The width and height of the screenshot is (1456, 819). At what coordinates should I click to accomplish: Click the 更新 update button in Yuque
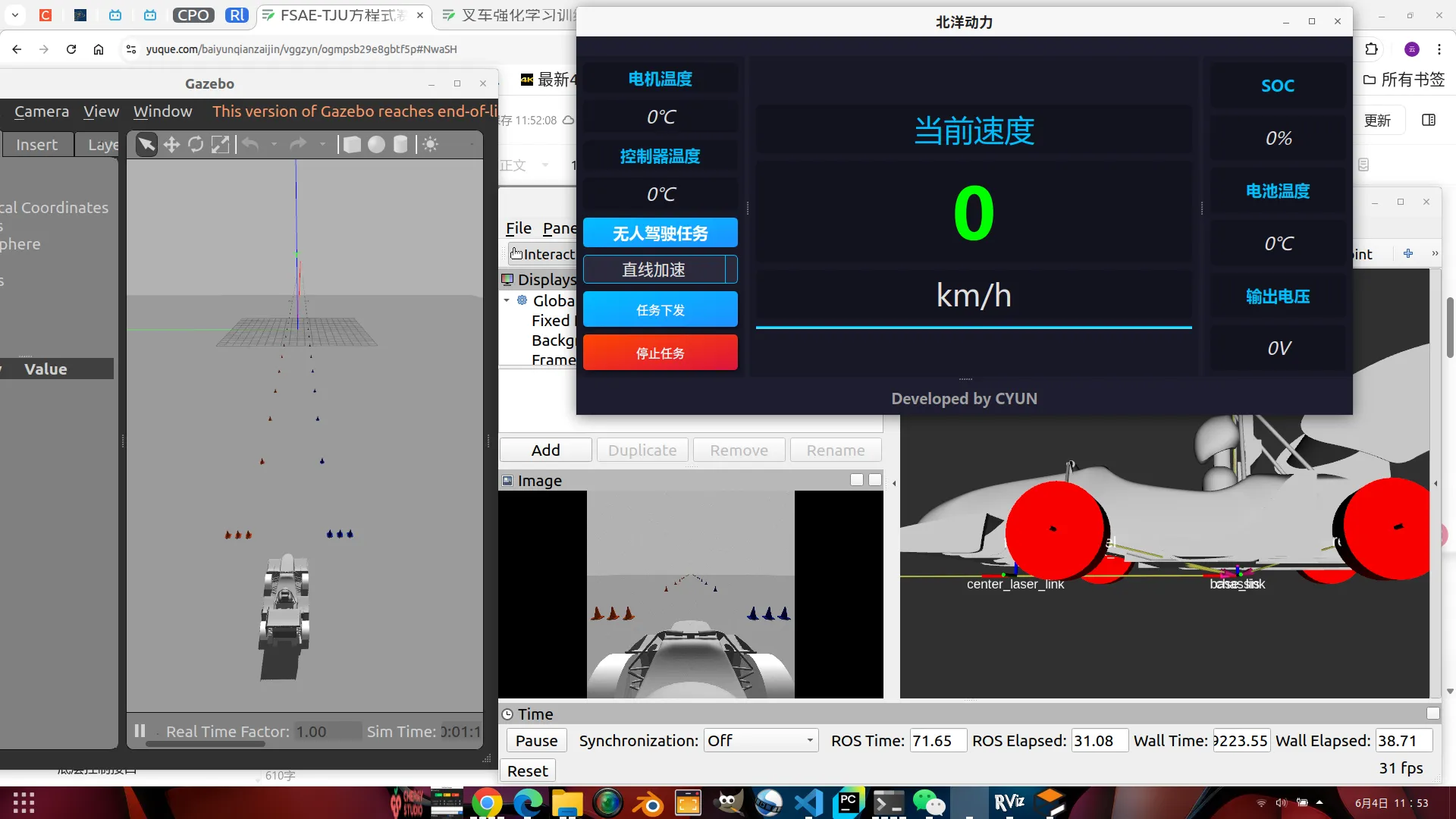(1377, 121)
